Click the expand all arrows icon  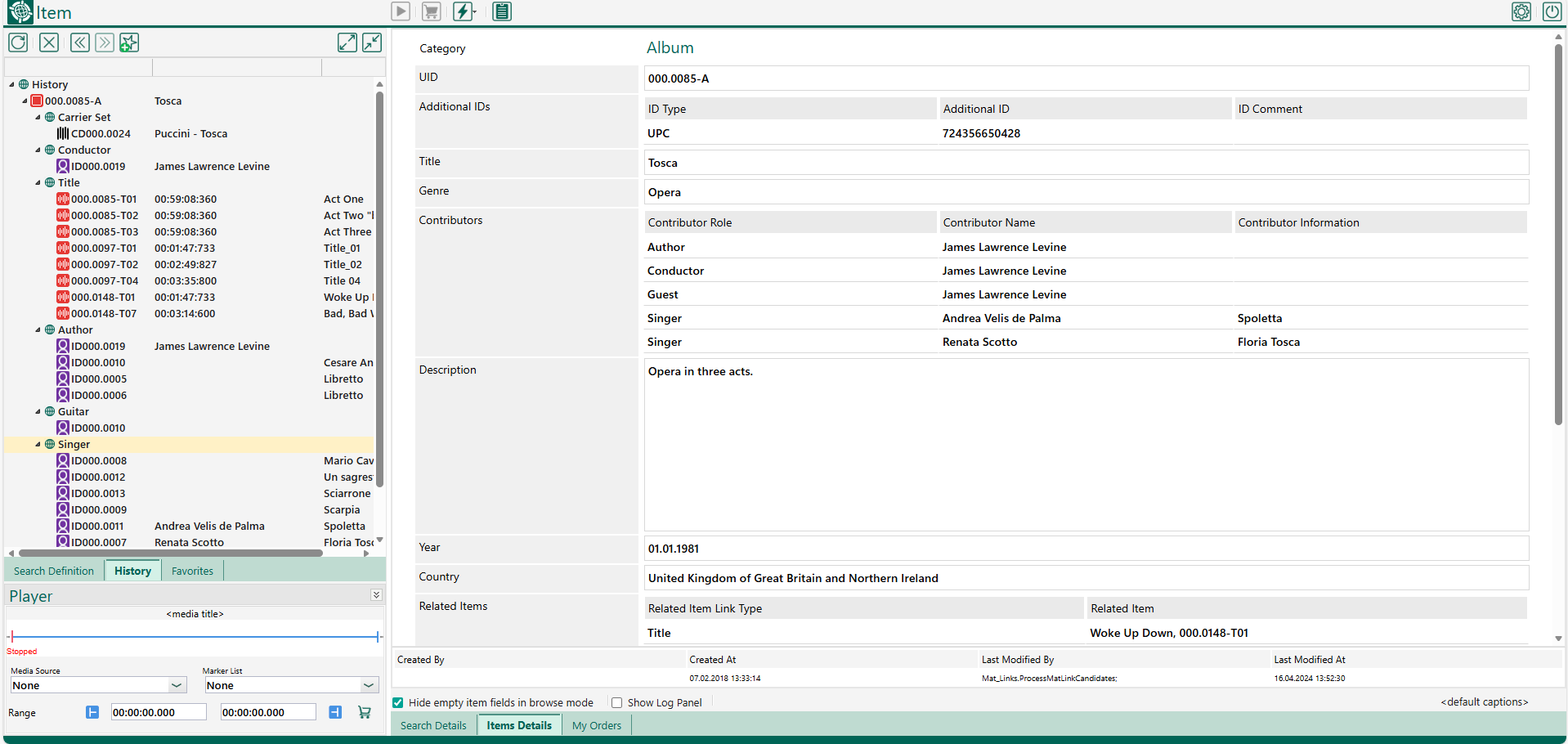(x=347, y=43)
